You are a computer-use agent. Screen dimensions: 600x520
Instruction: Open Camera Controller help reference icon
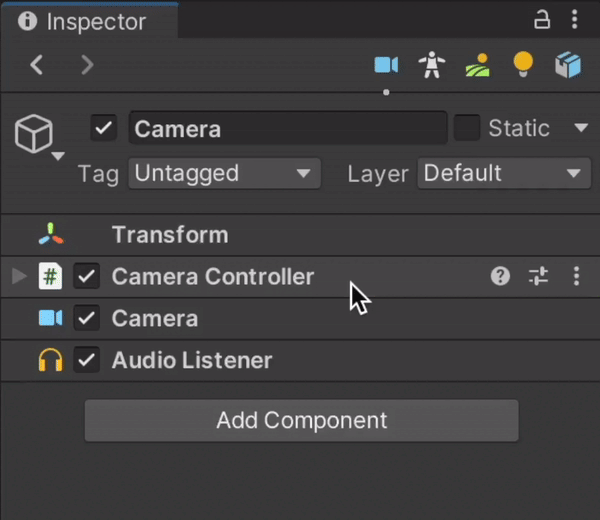tap(500, 277)
